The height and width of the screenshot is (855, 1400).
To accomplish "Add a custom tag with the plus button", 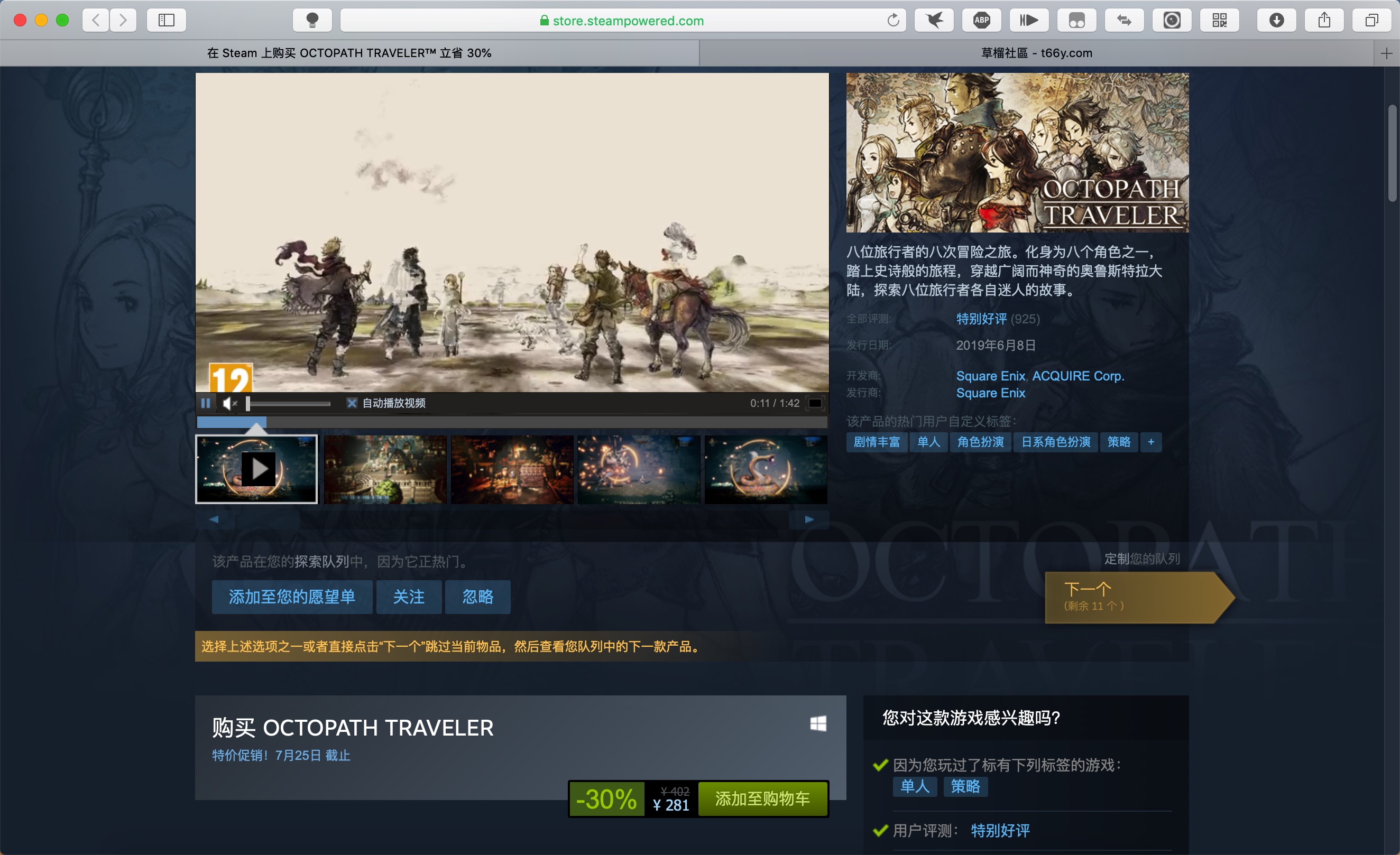I will 1151,442.
